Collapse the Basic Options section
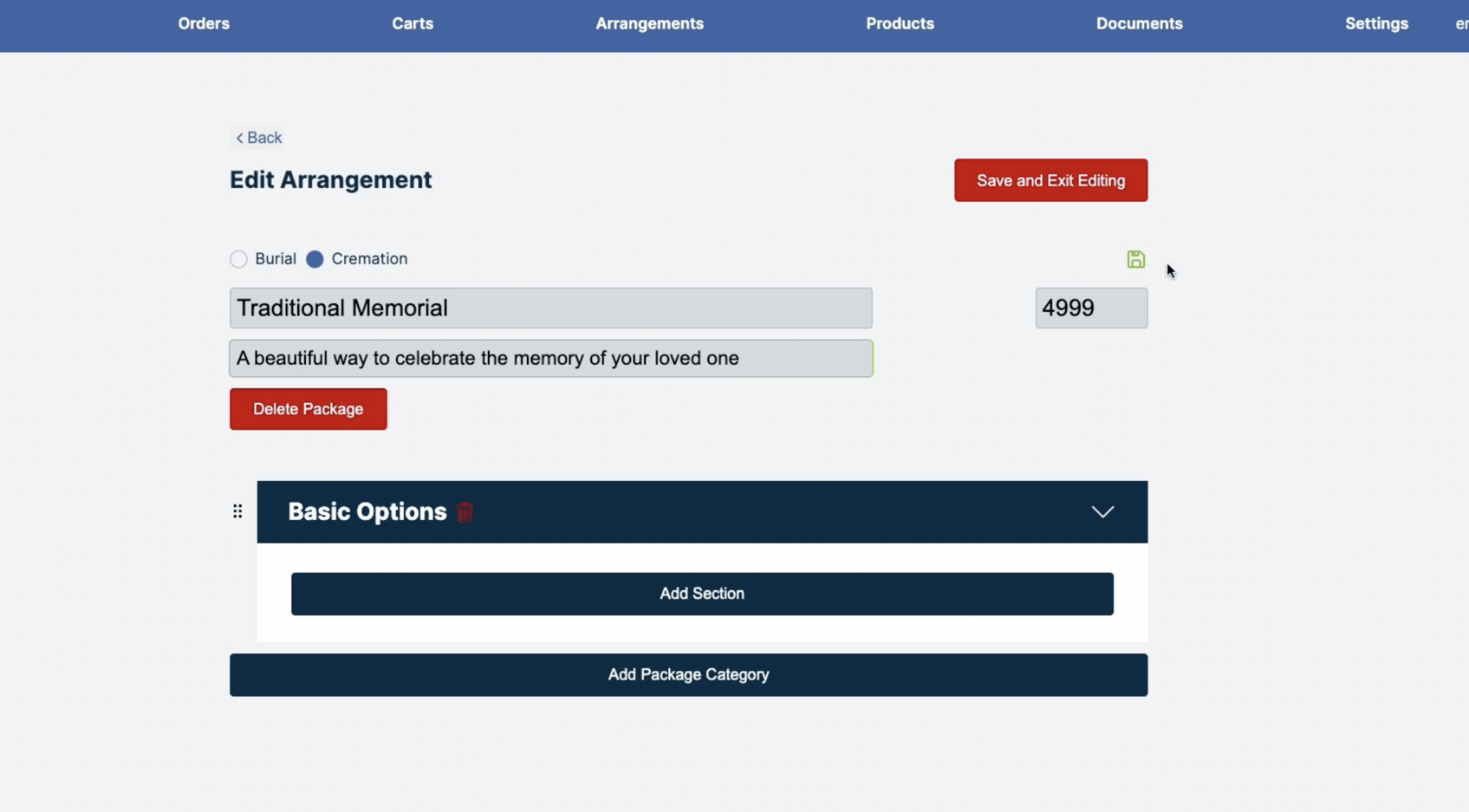Viewport: 1469px width, 812px height. point(1102,511)
